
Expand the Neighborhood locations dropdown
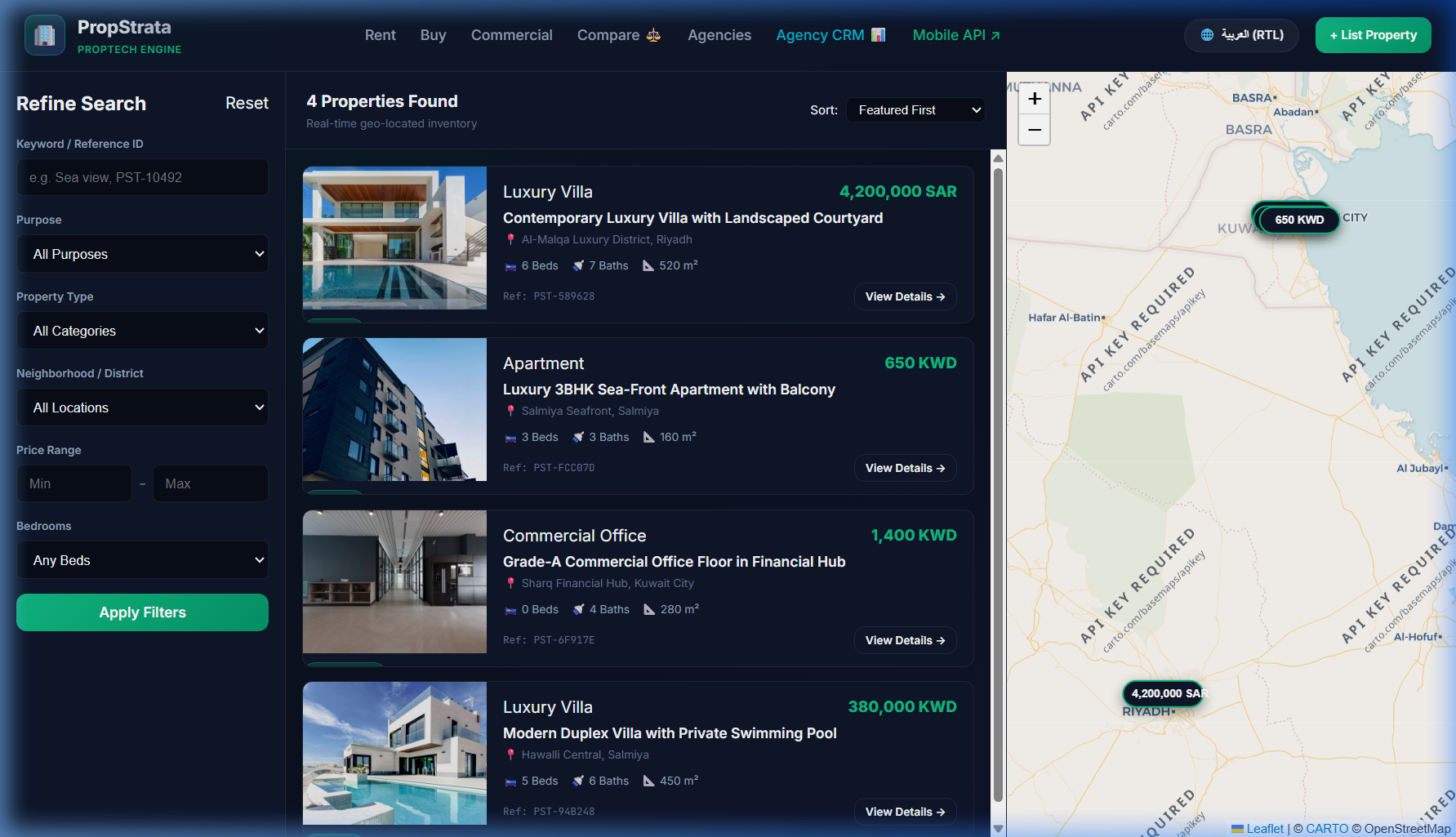tap(142, 407)
